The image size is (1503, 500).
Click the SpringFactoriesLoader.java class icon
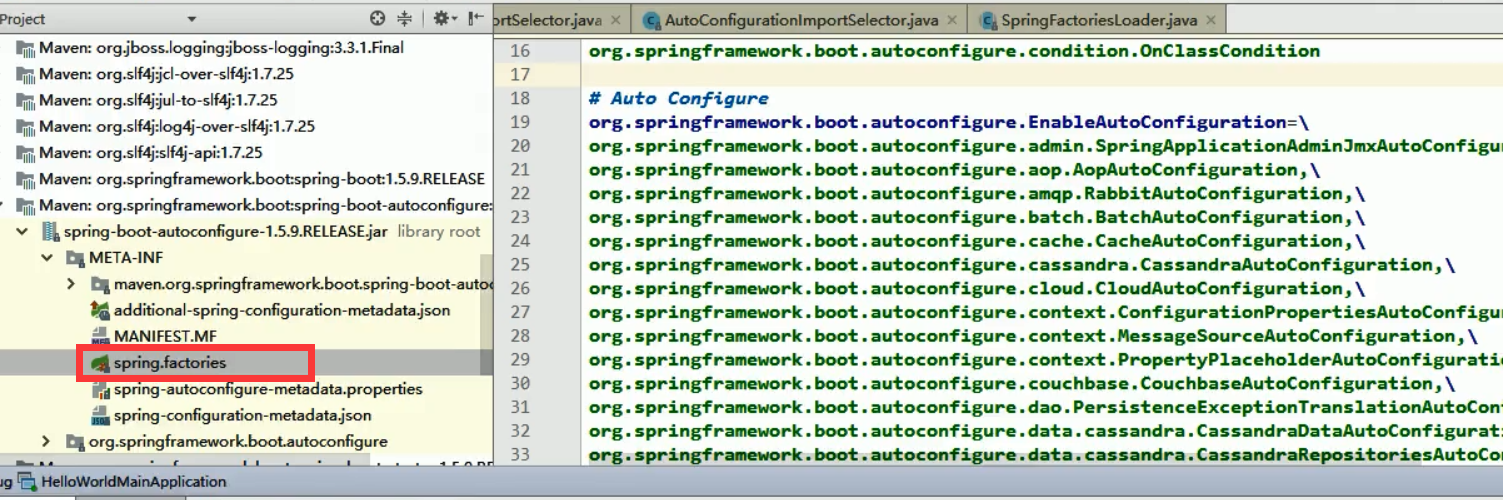click(x=989, y=19)
